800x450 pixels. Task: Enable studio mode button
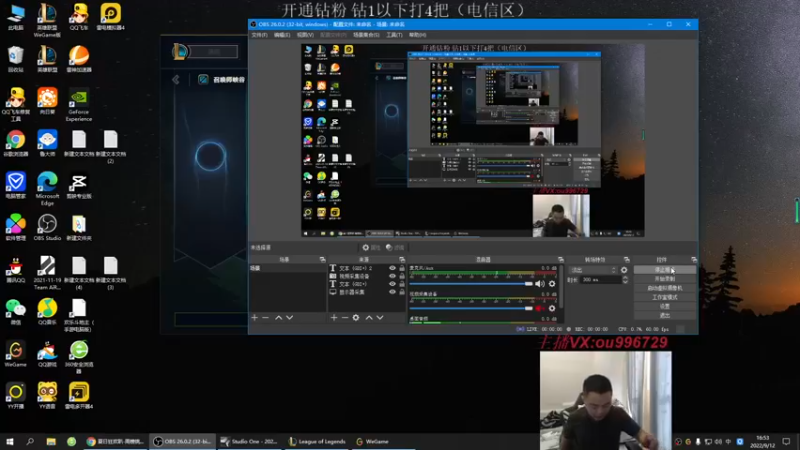click(x=664, y=297)
